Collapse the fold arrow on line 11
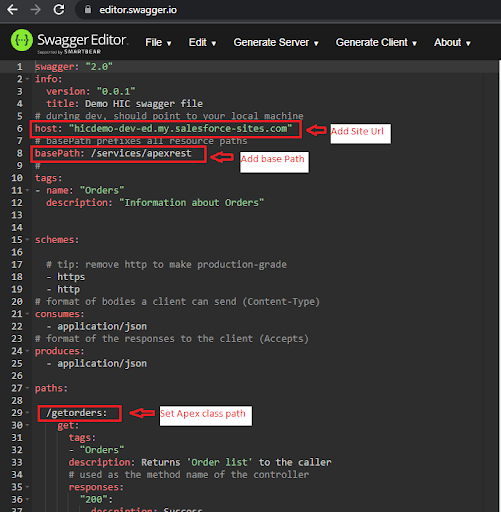 click(x=27, y=190)
